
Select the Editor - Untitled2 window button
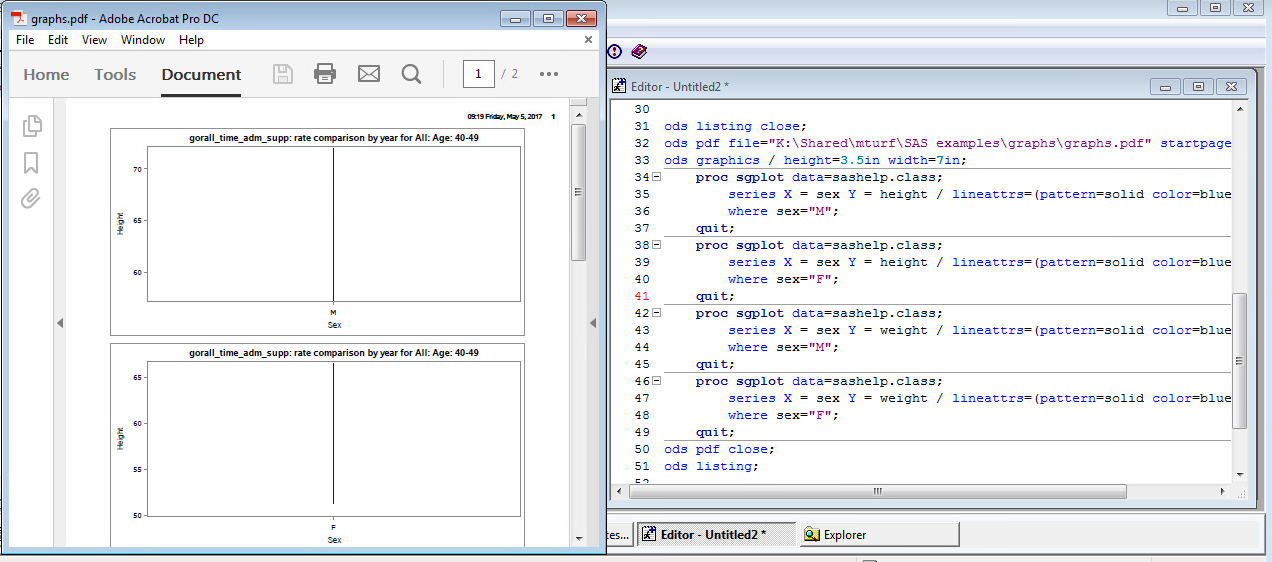(x=714, y=535)
